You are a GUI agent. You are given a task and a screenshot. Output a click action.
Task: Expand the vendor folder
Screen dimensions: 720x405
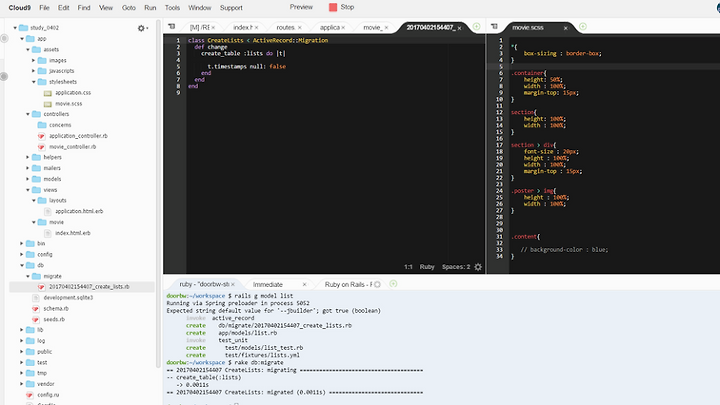[x=22, y=384]
